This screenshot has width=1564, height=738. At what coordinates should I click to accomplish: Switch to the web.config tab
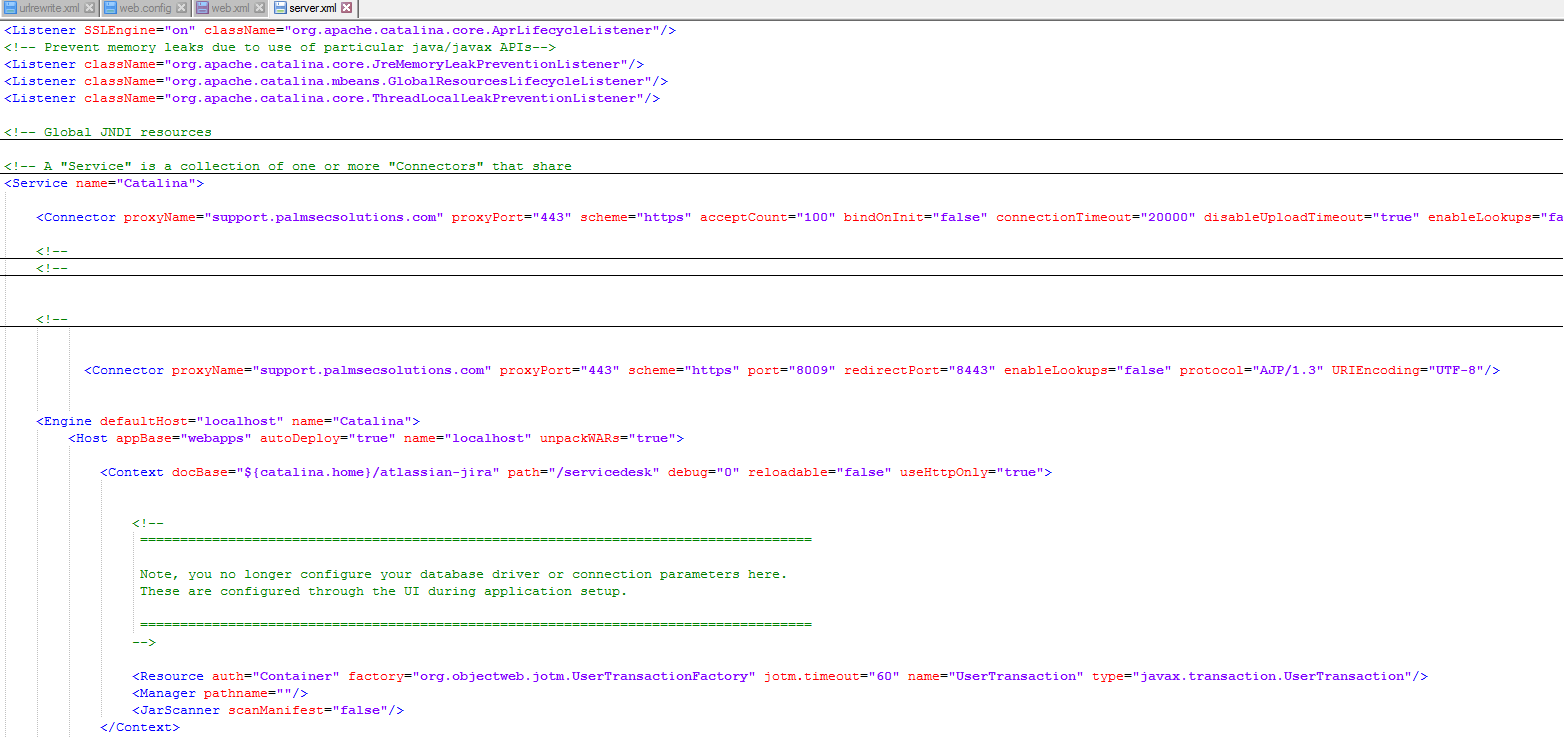pyautogui.click(x=146, y=8)
